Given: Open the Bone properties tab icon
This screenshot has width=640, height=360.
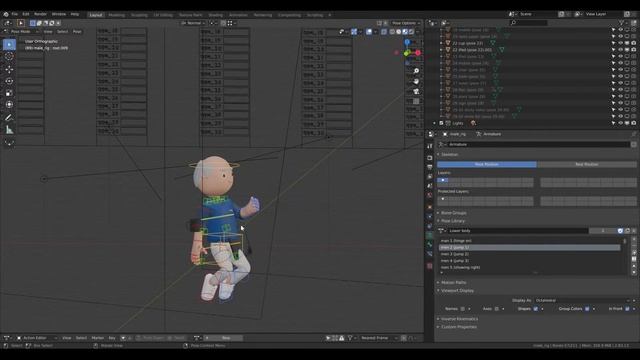Looking at the screenshot, I should click(430, 245).
